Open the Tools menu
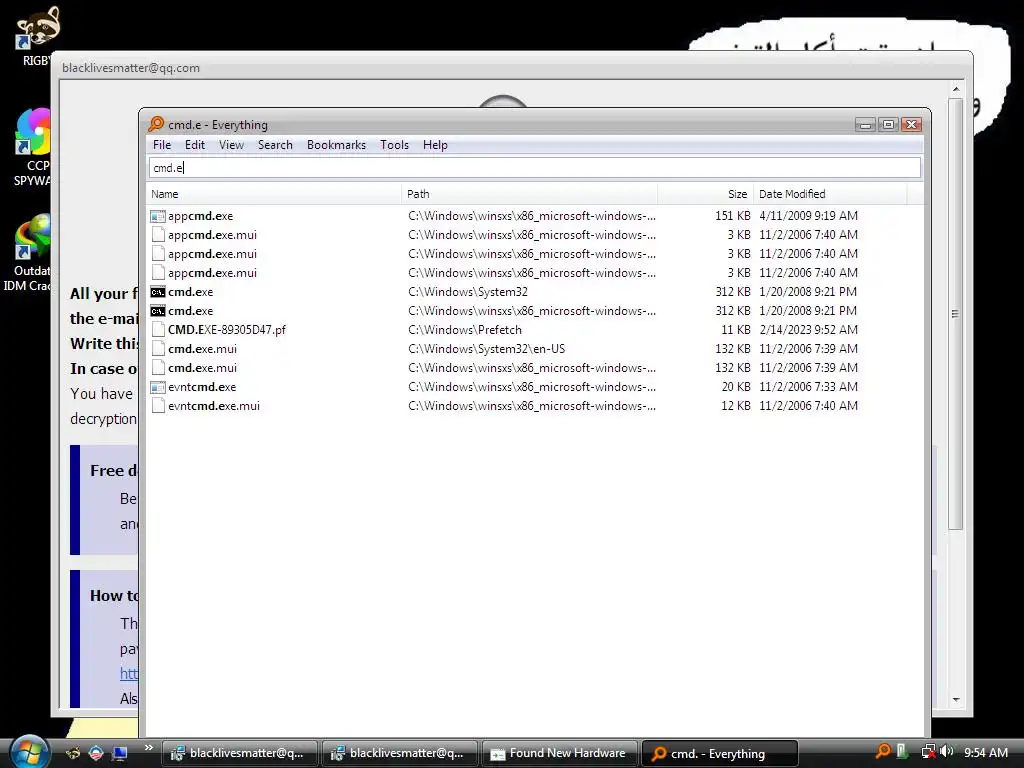1024x768 pixels. point(394,145)
